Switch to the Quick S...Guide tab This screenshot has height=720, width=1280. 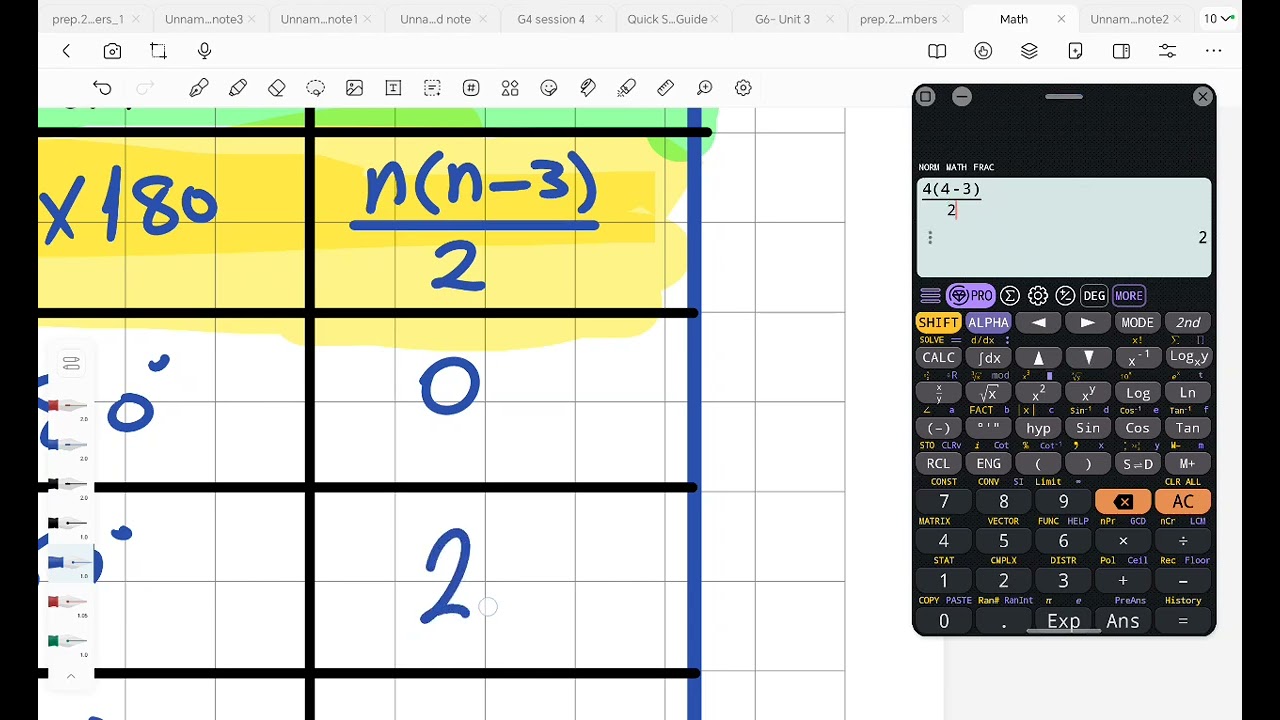[x=667, y=19]
